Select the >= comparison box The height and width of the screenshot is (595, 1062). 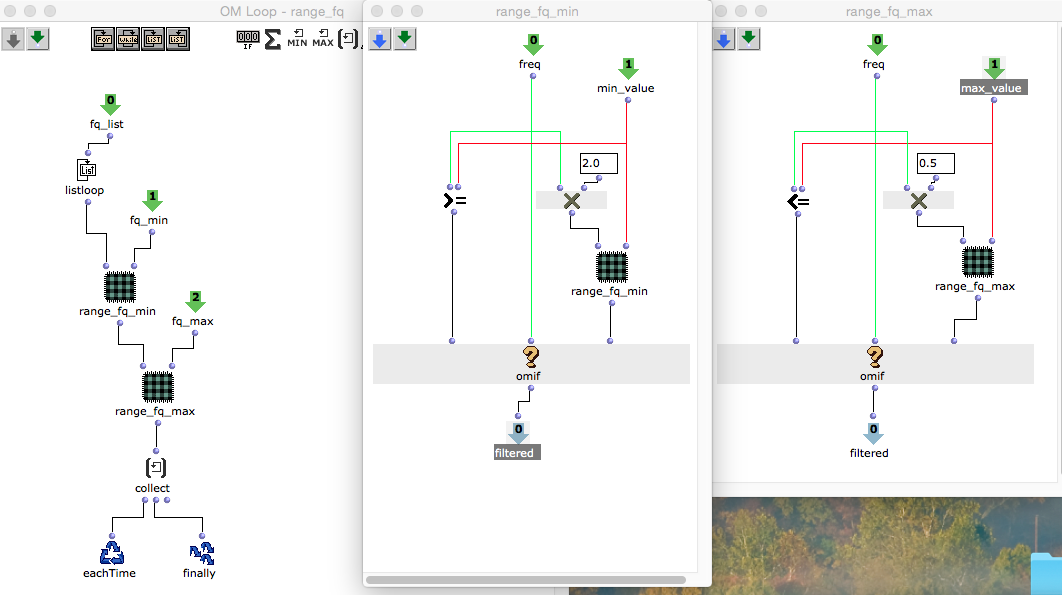(x=454, y=200)
